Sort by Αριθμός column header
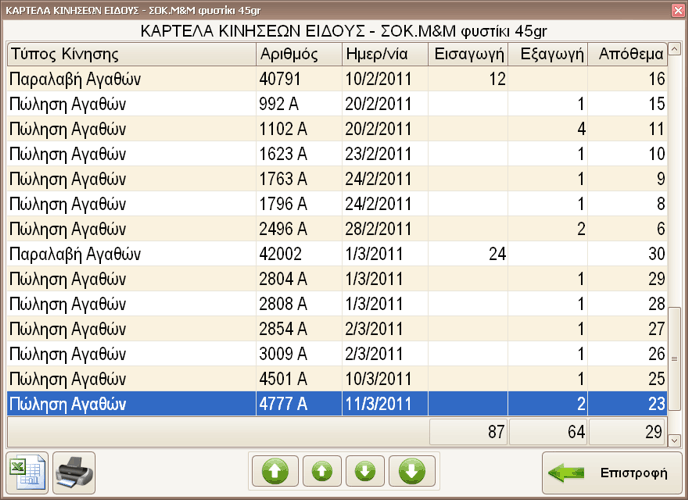 click(299, 54)
